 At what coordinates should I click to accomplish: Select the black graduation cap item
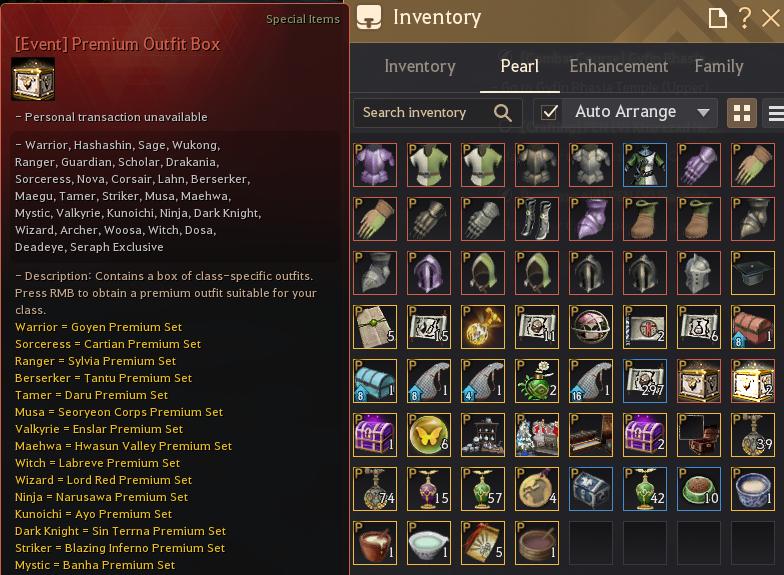[753, 273]
